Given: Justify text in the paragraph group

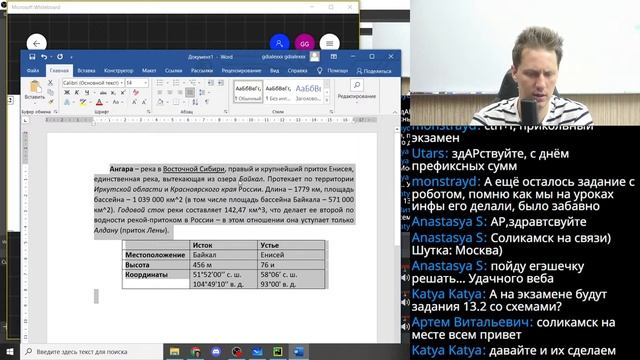Looking at the screenshot, I should point(190,93).
